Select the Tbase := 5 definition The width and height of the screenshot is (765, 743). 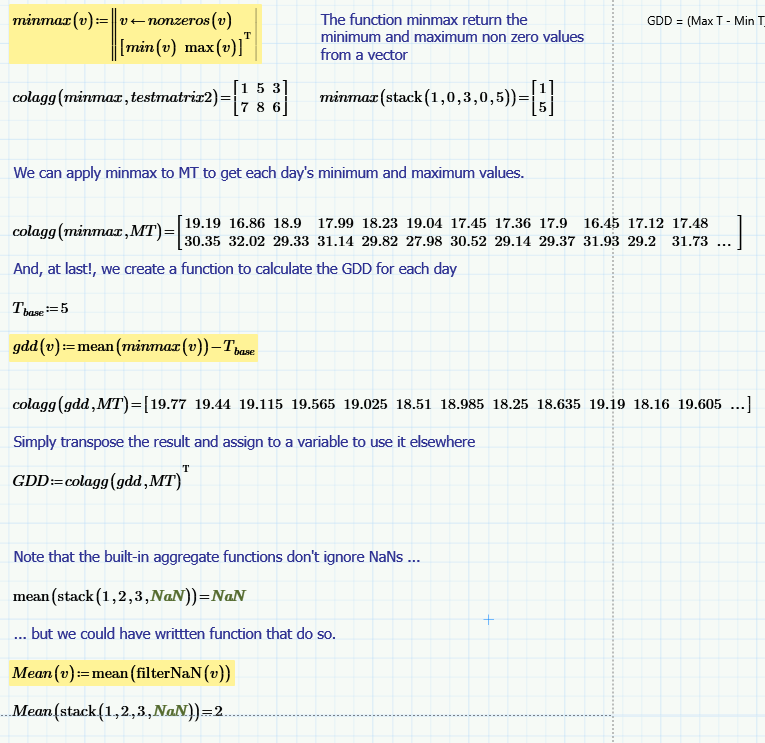click(x=40, y=309)
